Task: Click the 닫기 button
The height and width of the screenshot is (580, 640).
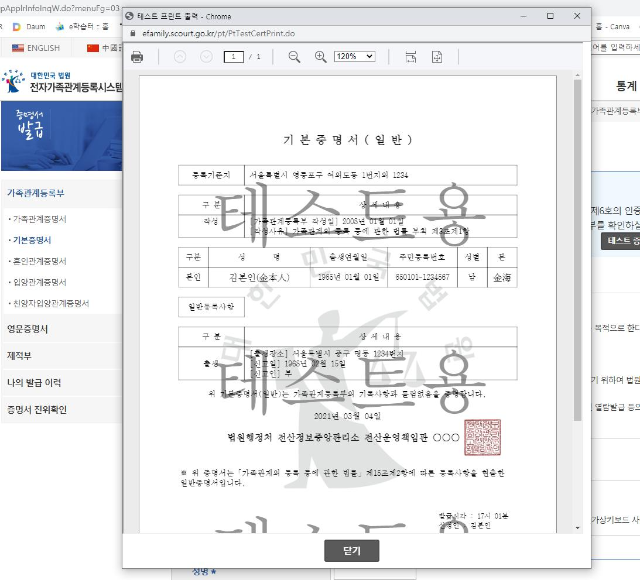Action: (x=351, y=551)
